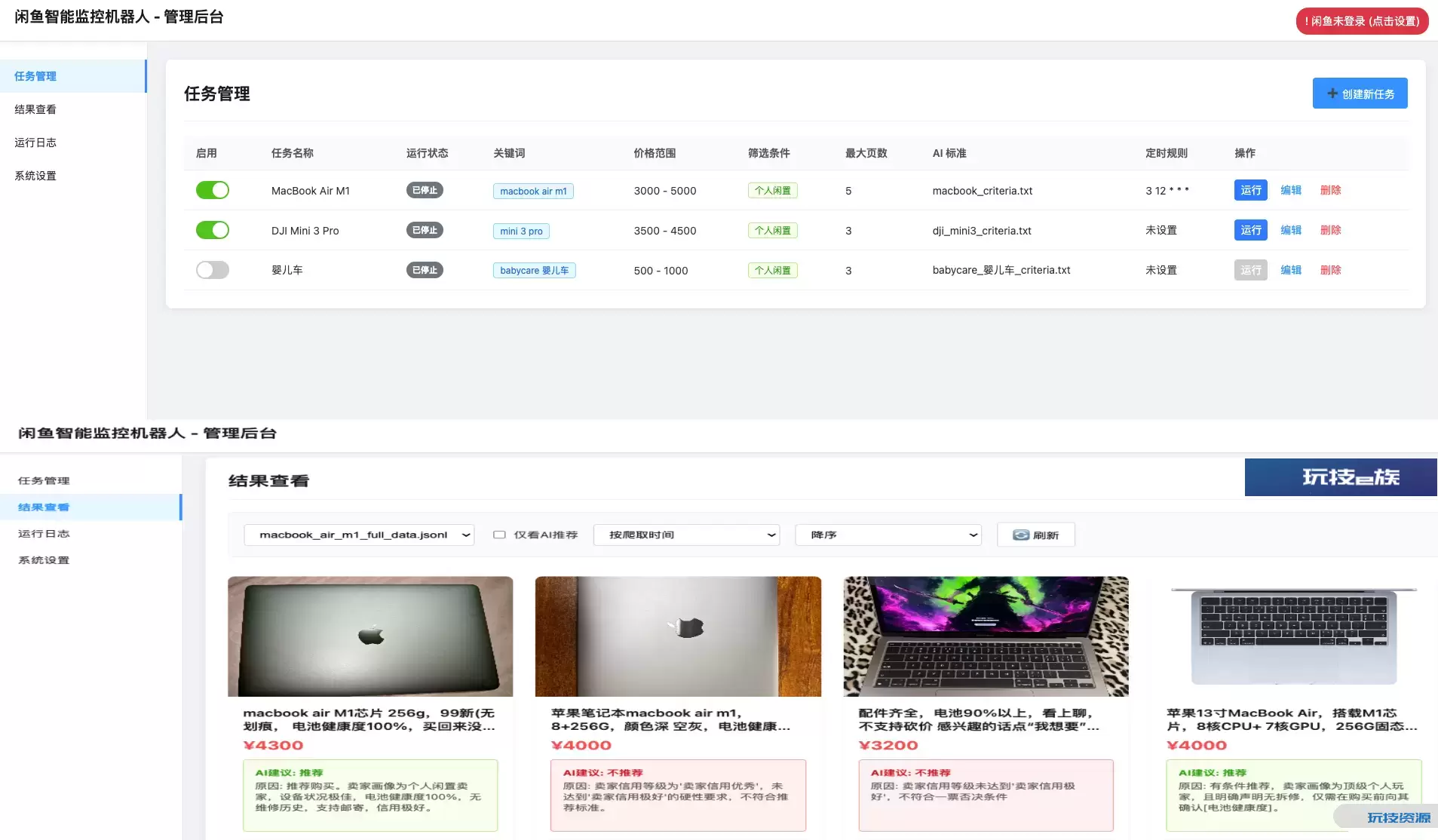Delete the DJI Mini 3 Pro task
Image resolution: width=1438 pixels, height=840 pixels.
tap(1331, 230)
